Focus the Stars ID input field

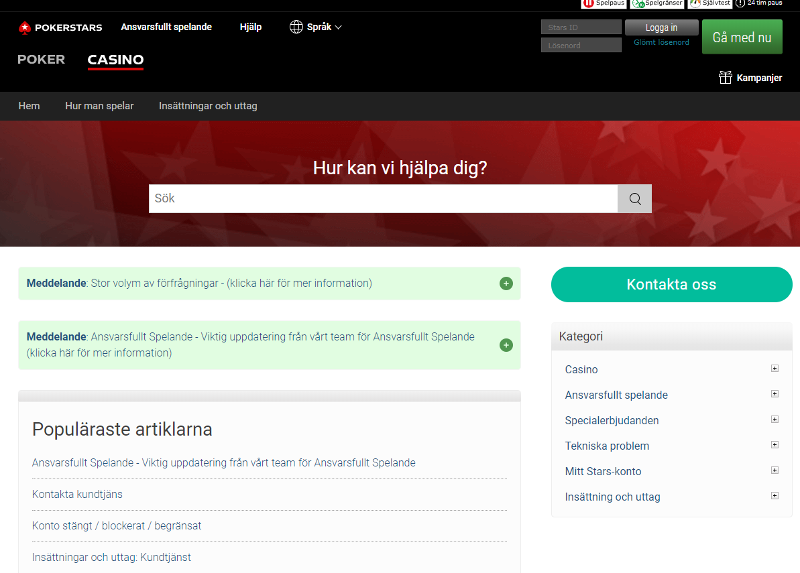[581, 27]
